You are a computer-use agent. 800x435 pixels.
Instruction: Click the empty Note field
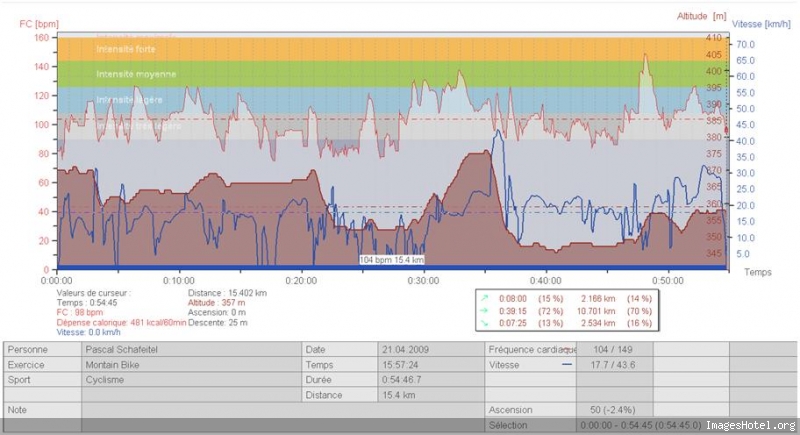[283, 410]
